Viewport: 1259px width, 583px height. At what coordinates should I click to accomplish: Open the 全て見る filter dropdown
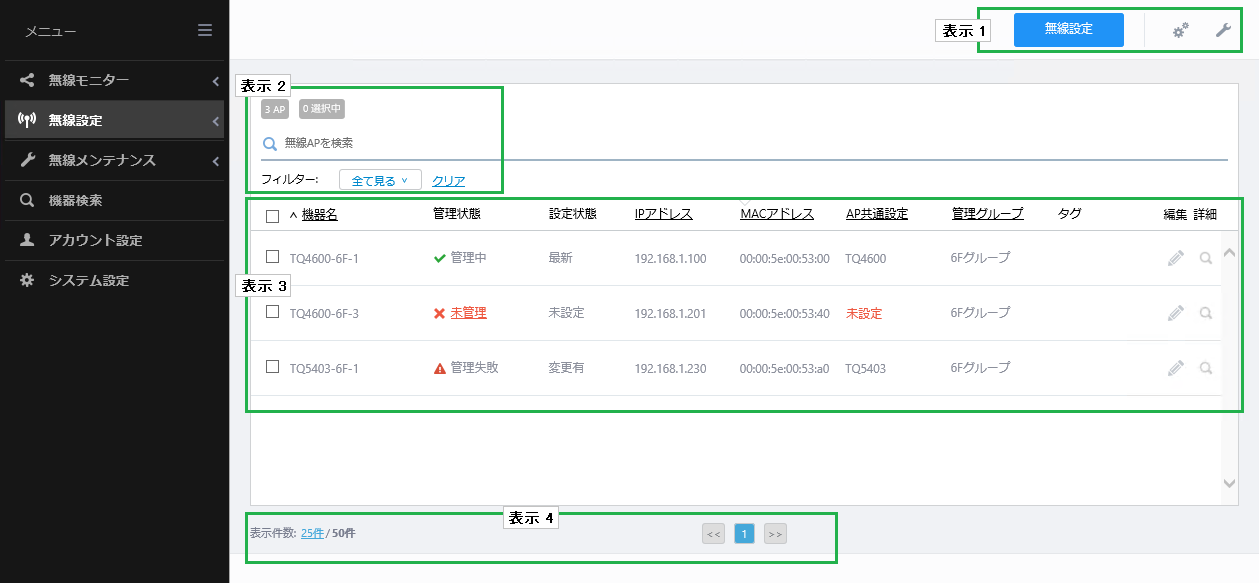(380, 180)
